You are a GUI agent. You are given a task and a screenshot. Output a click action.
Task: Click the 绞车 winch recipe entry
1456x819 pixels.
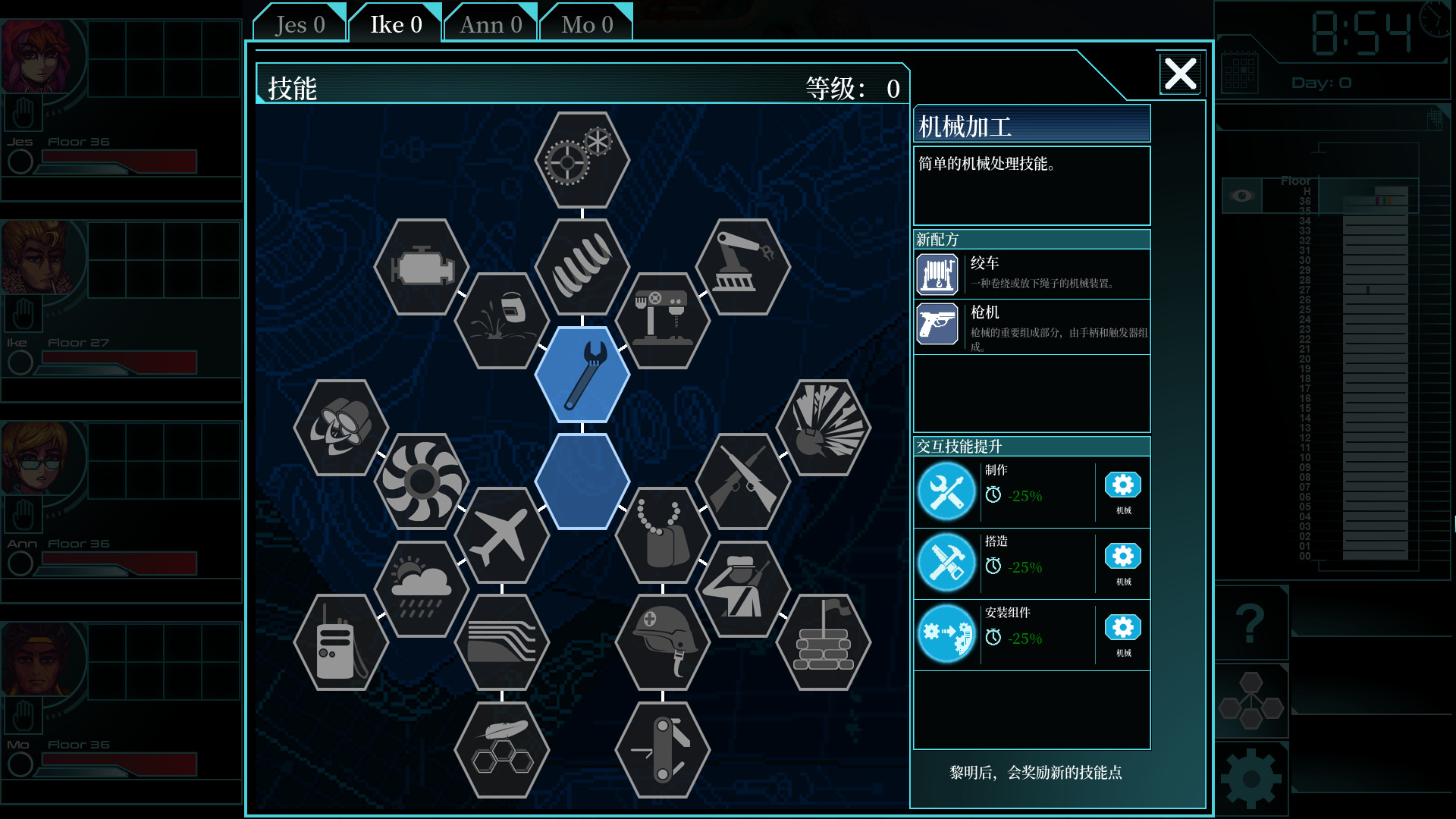pyautogui.click(x=1032, y=274)
